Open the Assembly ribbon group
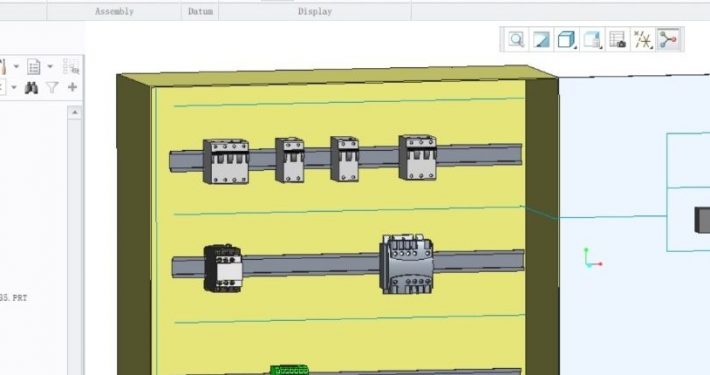The image size is (710, 375). [x=114, y=12]
